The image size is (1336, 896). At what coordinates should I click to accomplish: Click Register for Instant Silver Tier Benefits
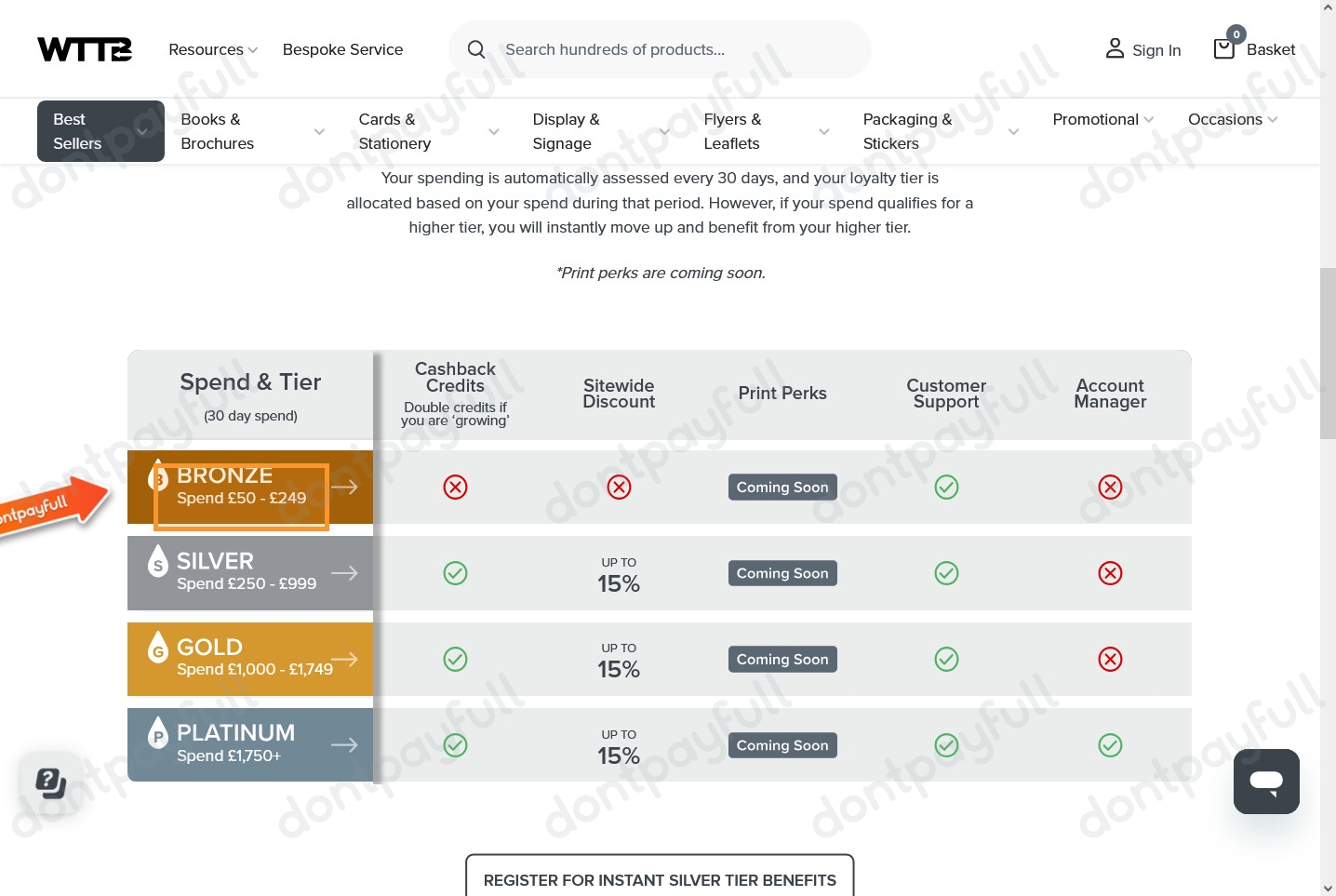tap(660, 879)
